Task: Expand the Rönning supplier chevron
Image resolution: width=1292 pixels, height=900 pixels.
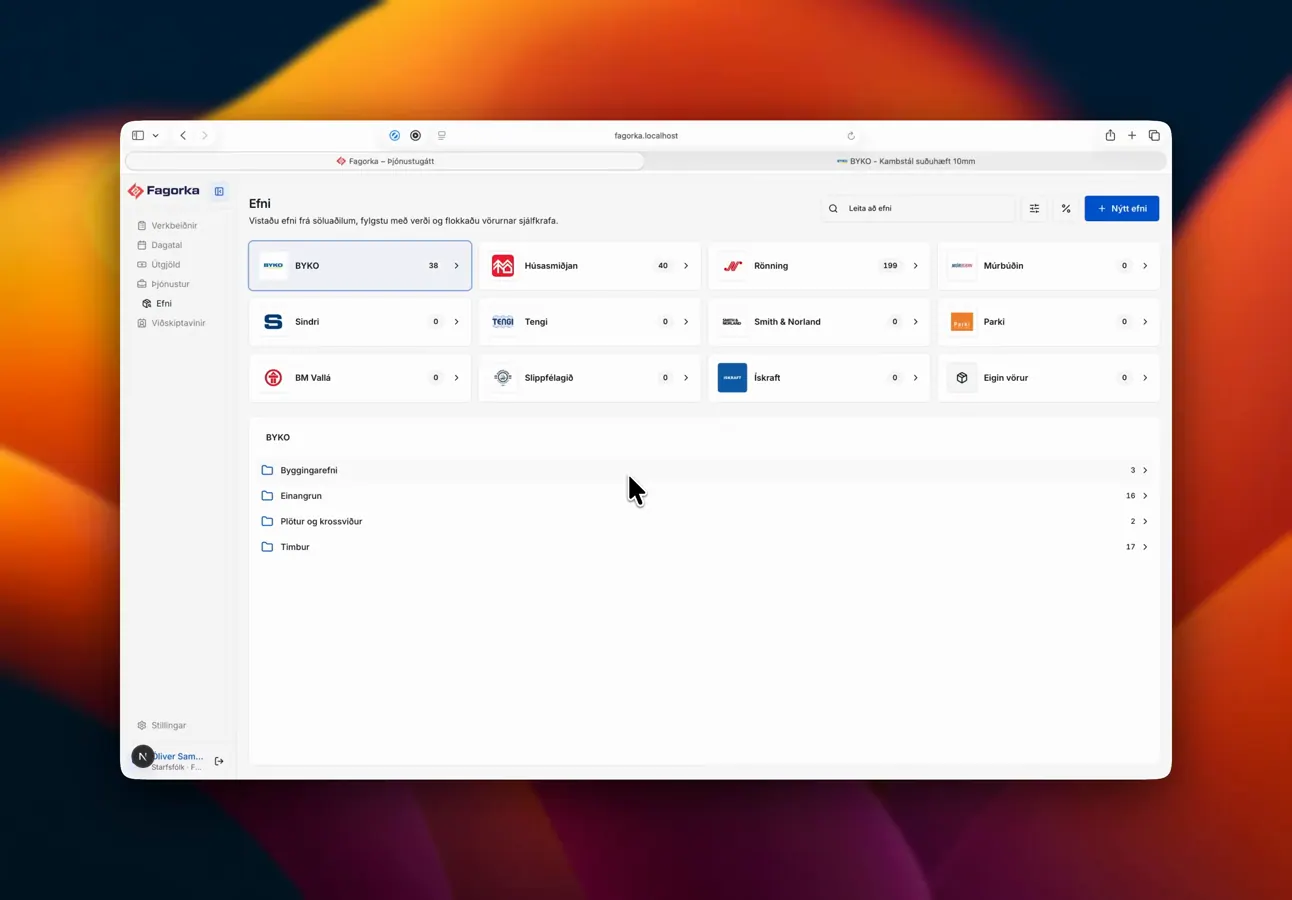Action: coord(915,266)
